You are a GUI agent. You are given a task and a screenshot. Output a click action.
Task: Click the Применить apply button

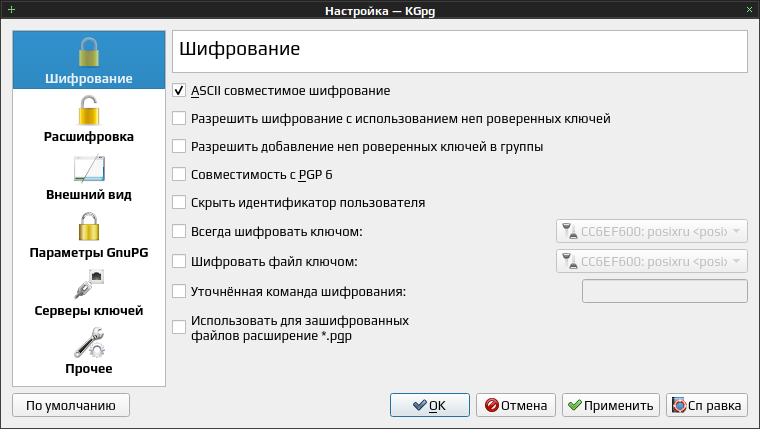tap(611, 405)
